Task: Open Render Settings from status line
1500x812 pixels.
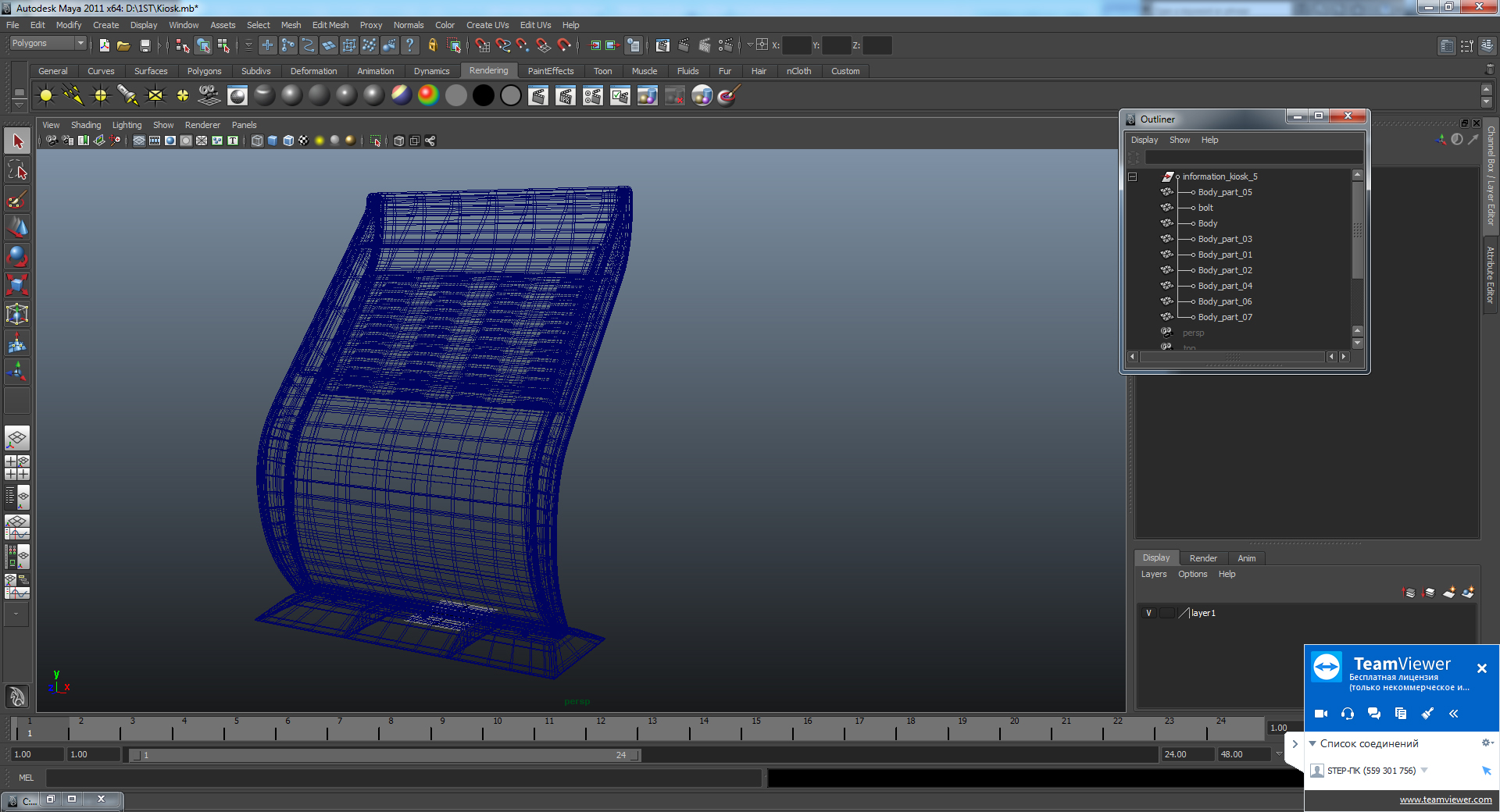Action: click(726, 46)
